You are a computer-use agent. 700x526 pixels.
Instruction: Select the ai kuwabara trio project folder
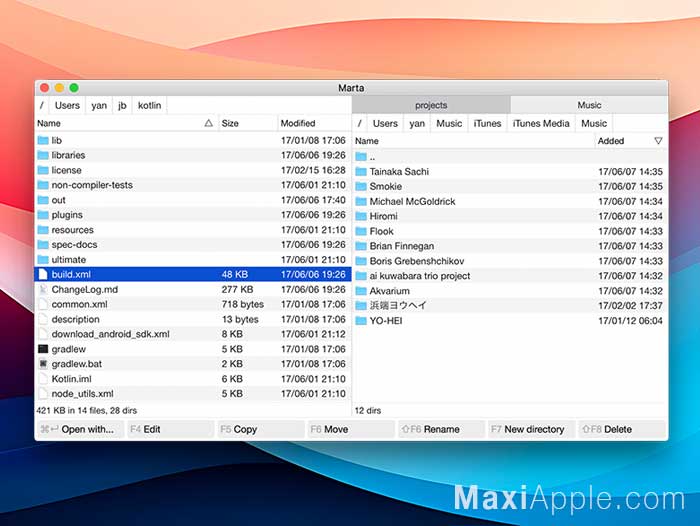(x=510, y=276)
